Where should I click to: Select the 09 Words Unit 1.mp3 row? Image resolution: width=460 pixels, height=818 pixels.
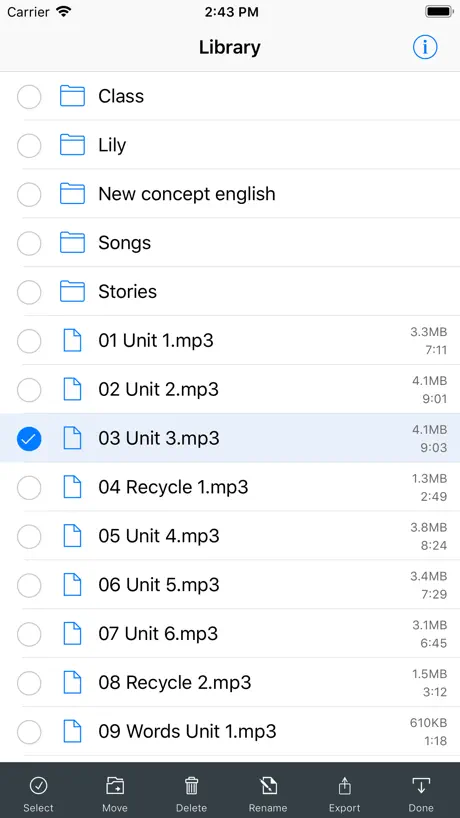pos(230,731)
